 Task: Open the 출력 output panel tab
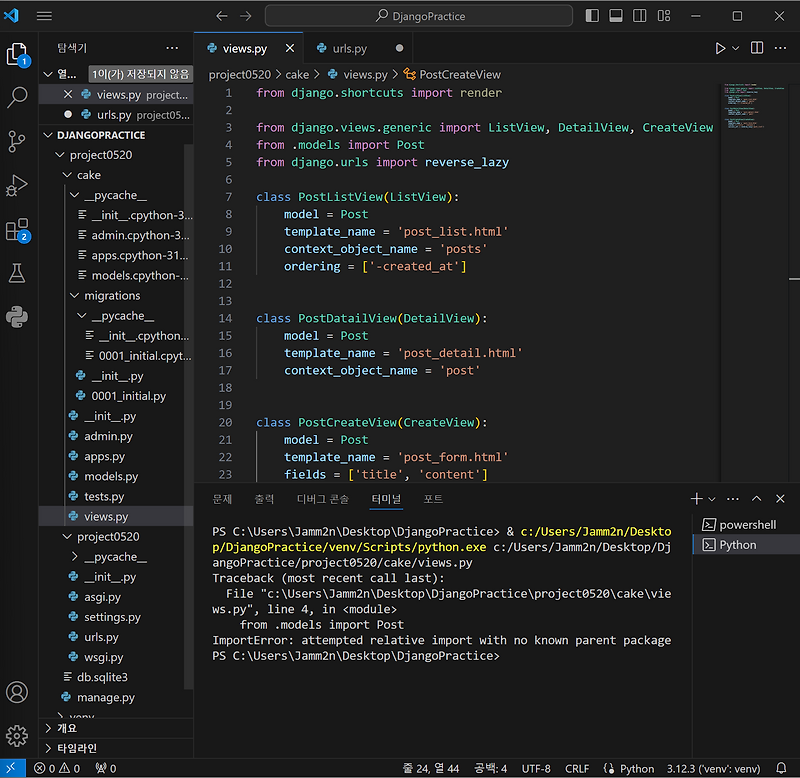coord(264,499)
